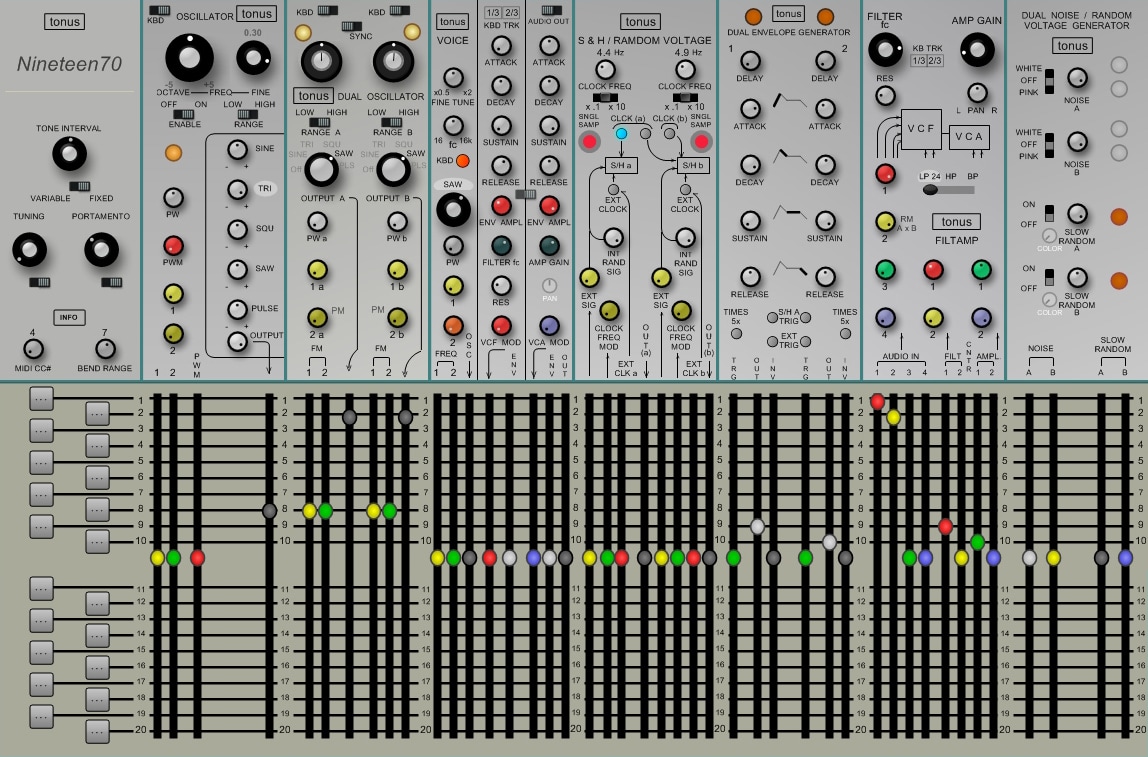Click the yellow matrix pin on row 2
Image resolution: width=1148 pixels, height=757 pixels.
point(893,417)
